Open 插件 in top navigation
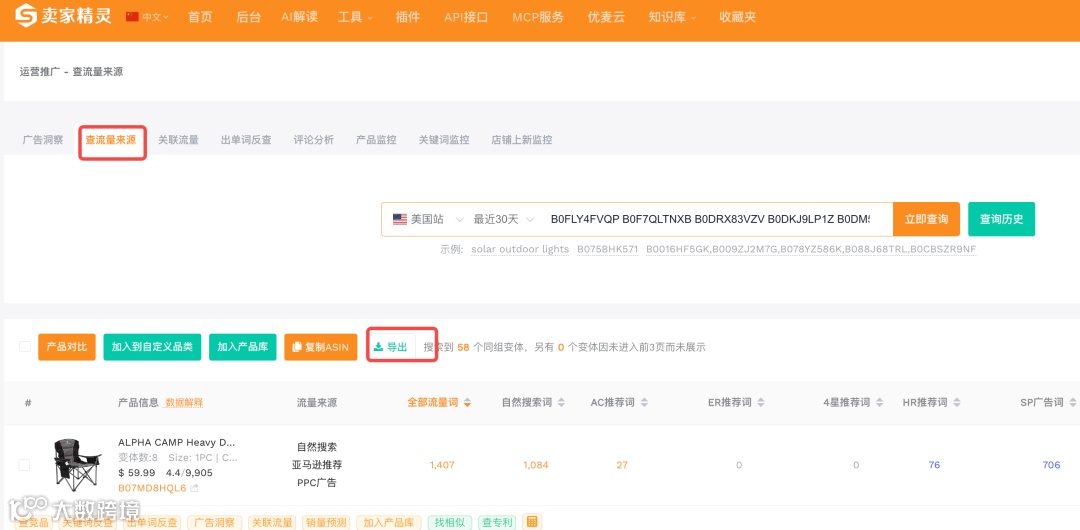1080x530 pixels. [408, 17]
